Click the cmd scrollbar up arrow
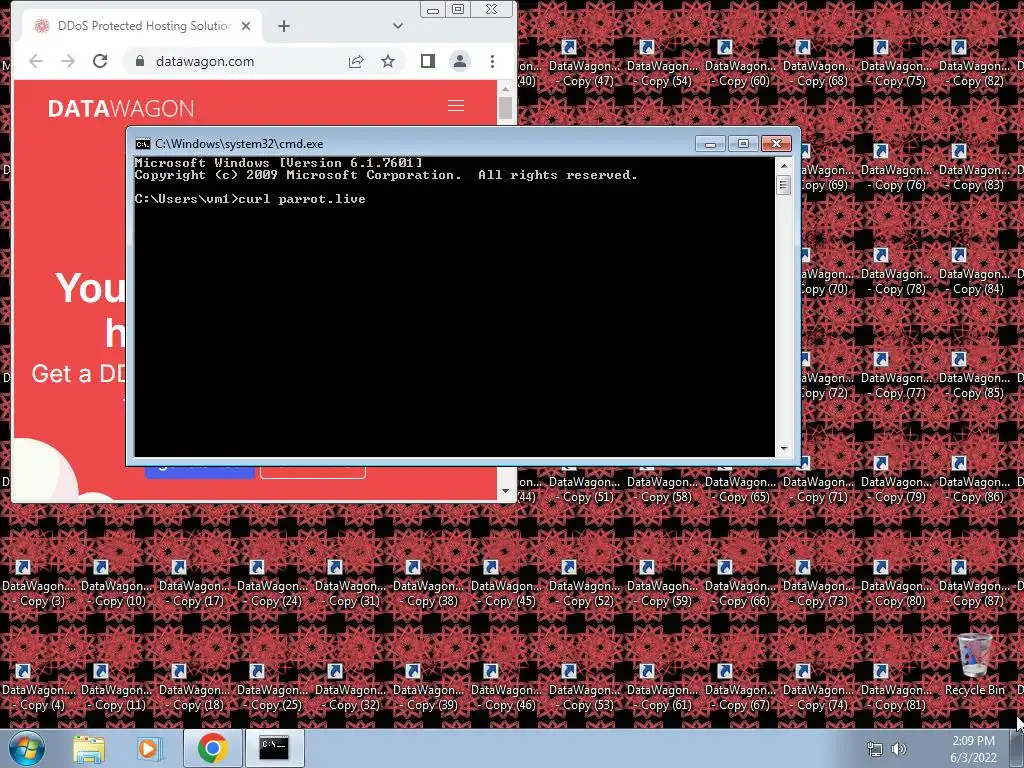This screenshot has height=768, width=1024. click(784, 166)
